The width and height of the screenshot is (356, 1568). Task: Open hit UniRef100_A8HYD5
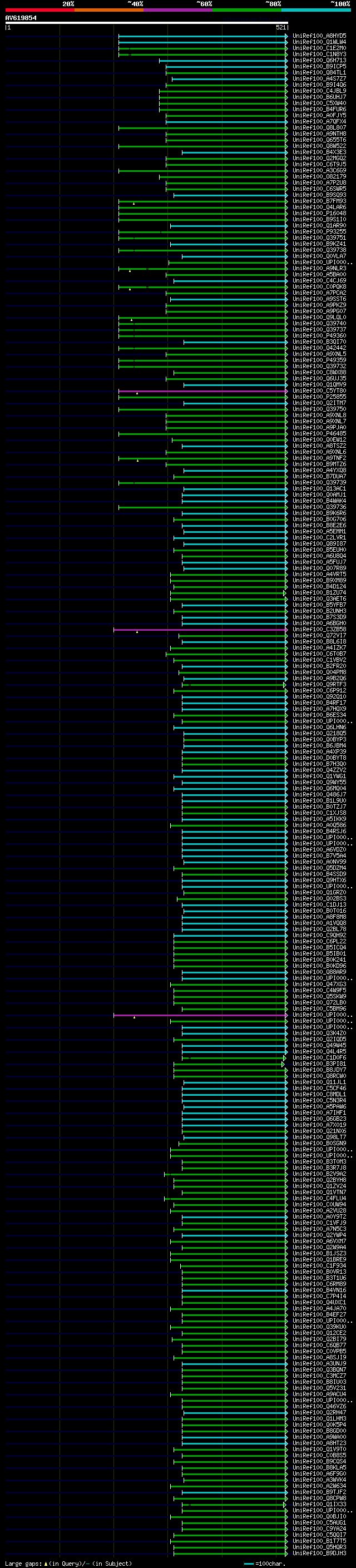[319, 36]
